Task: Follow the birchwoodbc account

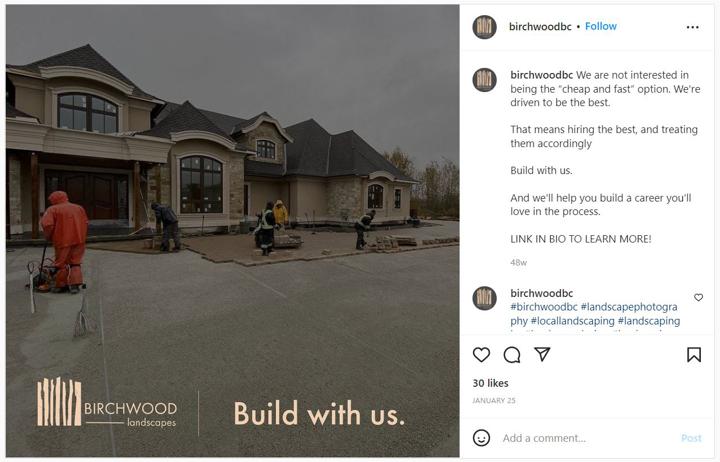Action: (601, 27)
